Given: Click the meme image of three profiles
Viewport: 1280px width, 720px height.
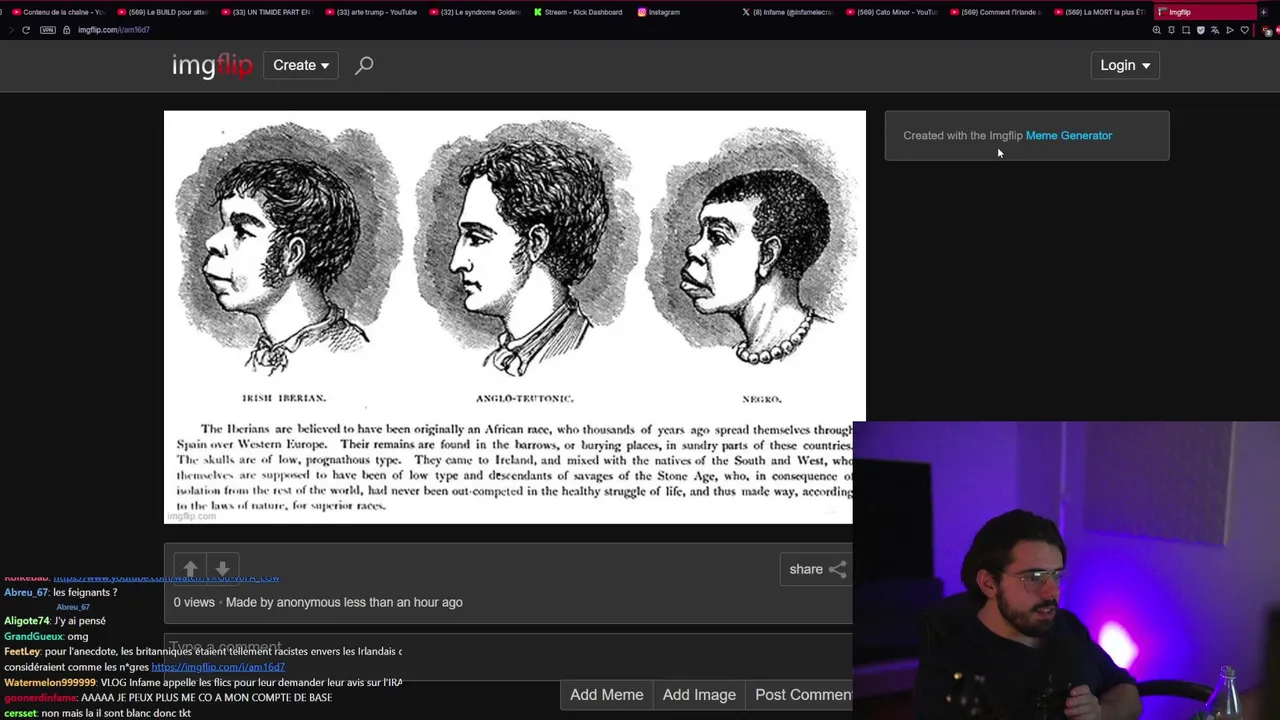Looking at the screenshot, I should [x=514, y=317].
